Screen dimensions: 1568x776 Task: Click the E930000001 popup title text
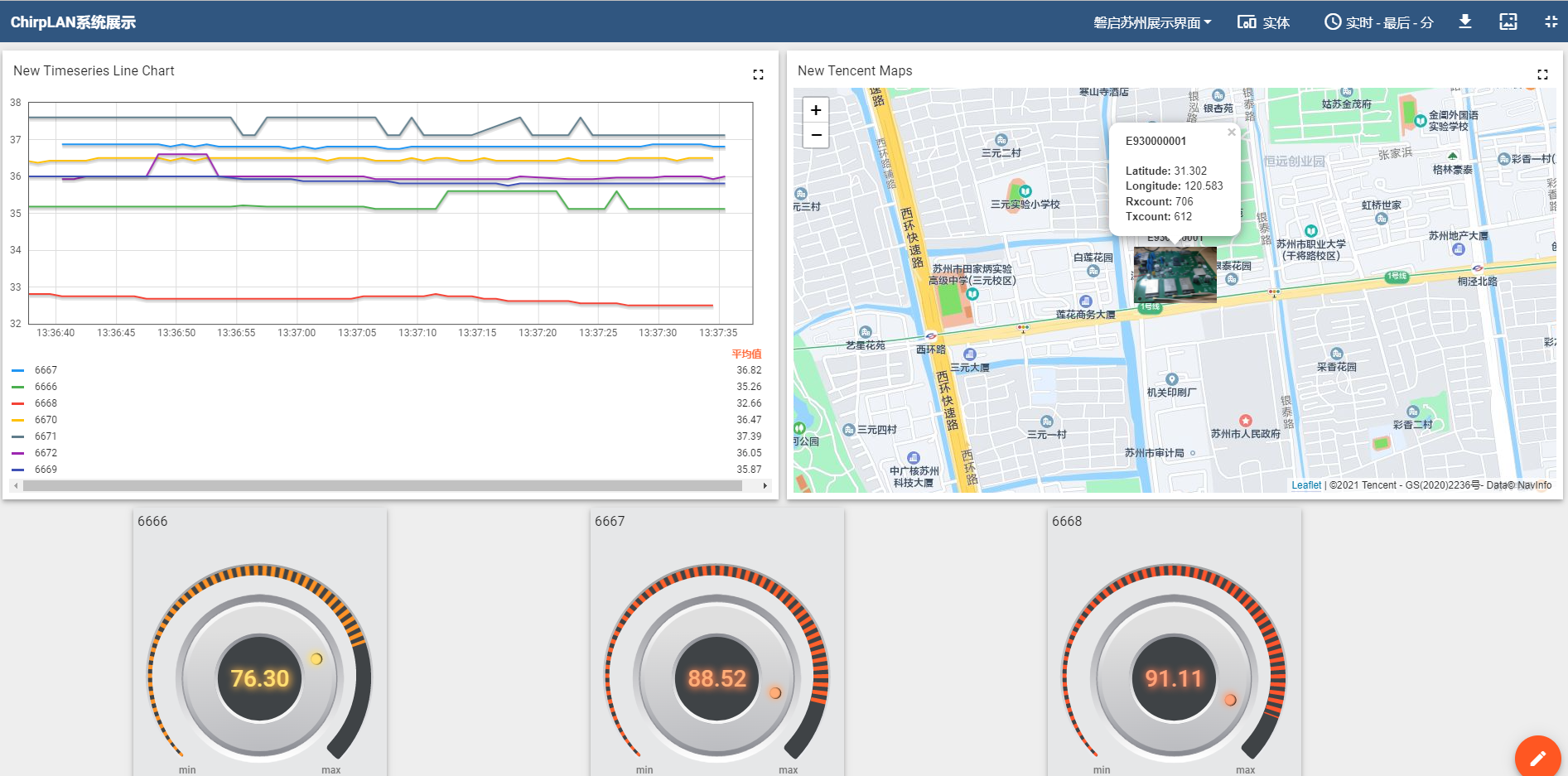click(x=1155, y=142)
